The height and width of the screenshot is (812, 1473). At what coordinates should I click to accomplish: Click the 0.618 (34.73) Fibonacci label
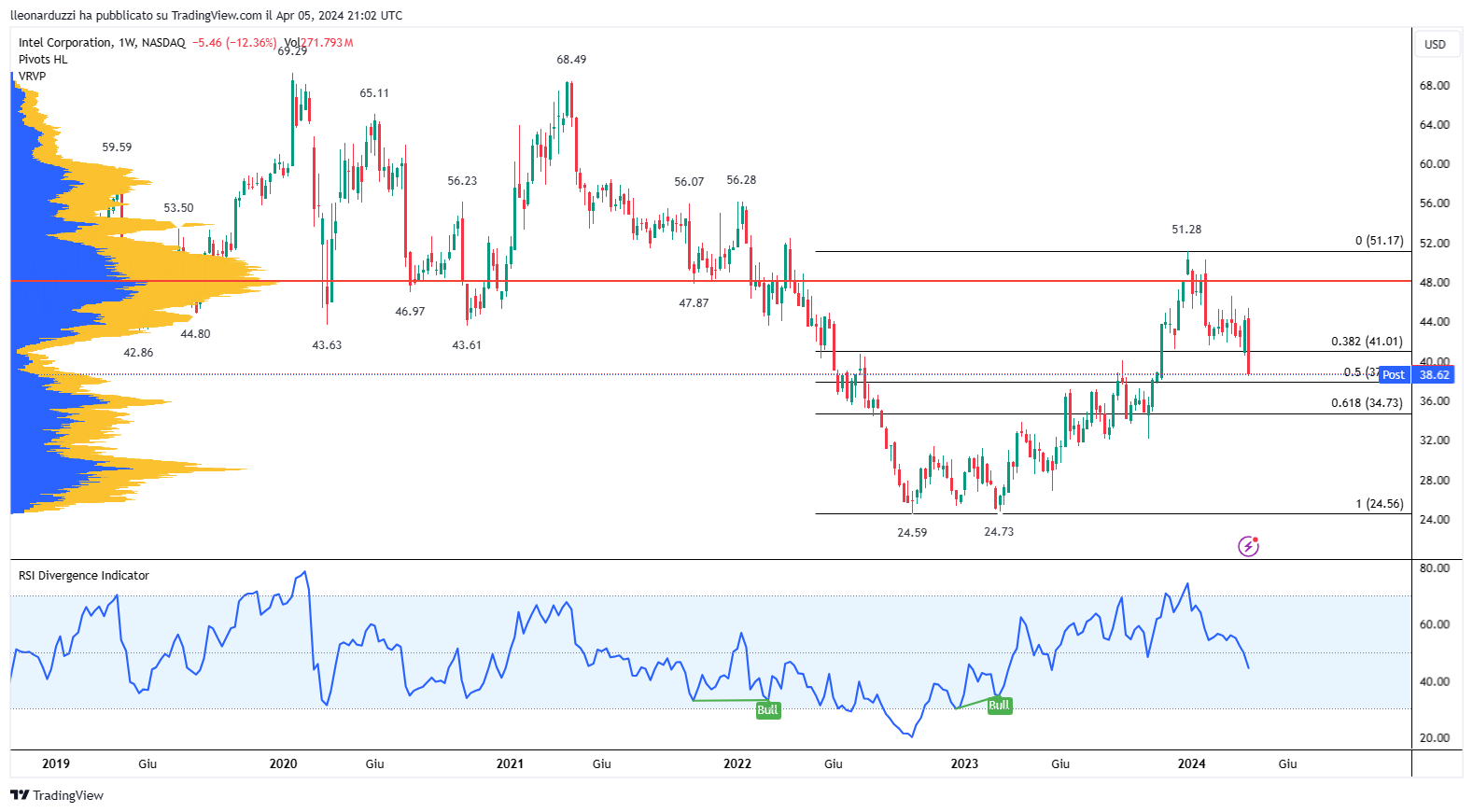pyautogui.click(x=1367, y=402)
